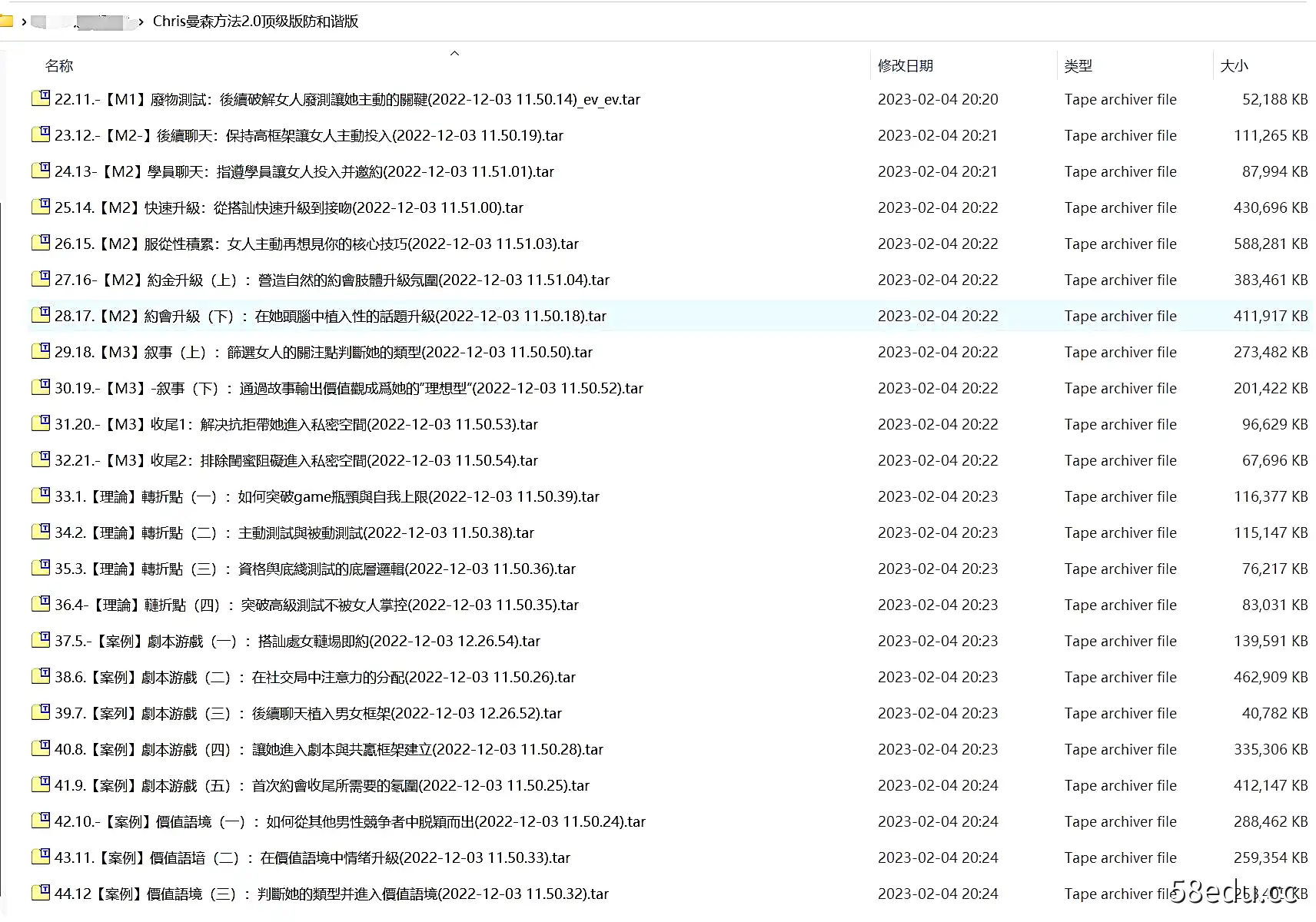This screenshot has height=922, width=1316.
Task: Click the icon of 26.15 服從性積累 file
Action: (x=41, y=243)
